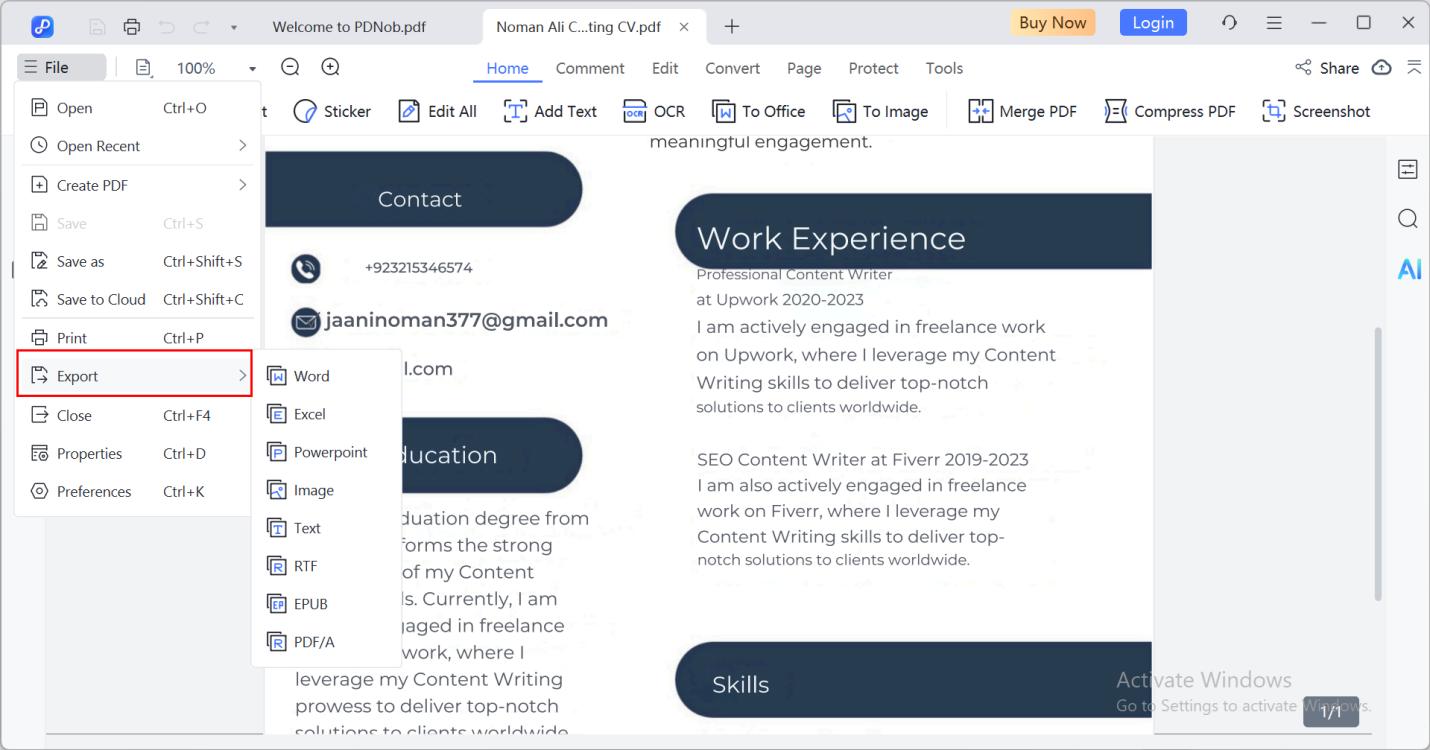This screenshot has width=1430, height=750.
Task: Open the zoom level dropdown arrow
Action: click(252, 69)
